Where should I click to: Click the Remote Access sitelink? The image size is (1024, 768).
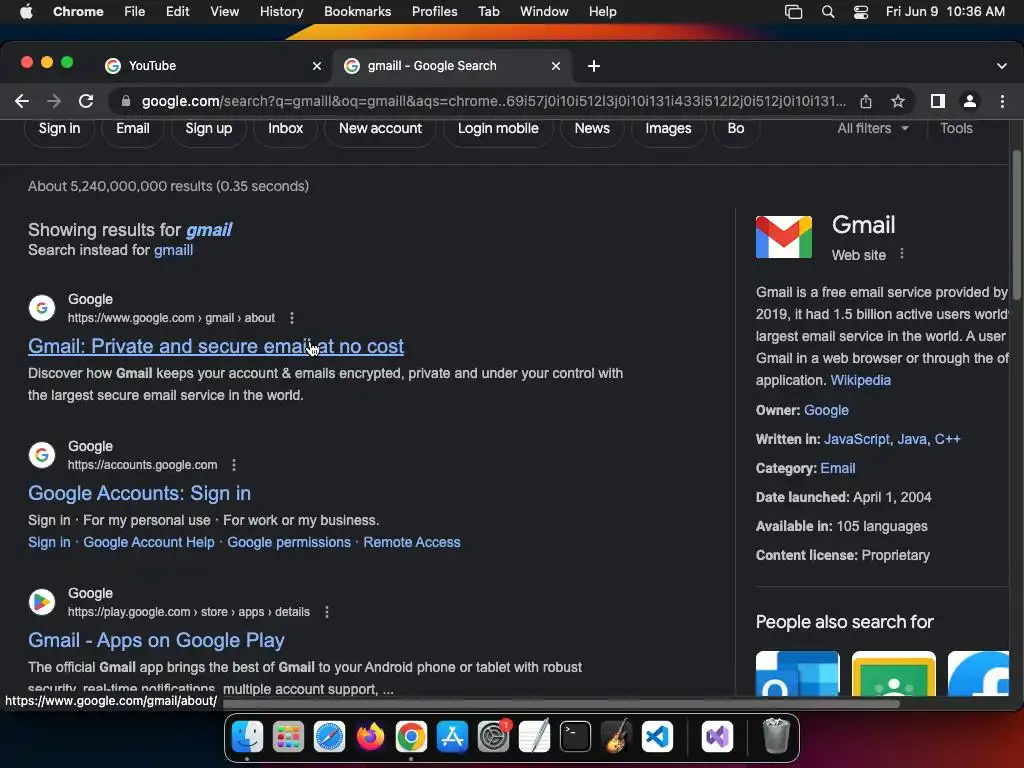pyautogui.click(x=411, y=542)
